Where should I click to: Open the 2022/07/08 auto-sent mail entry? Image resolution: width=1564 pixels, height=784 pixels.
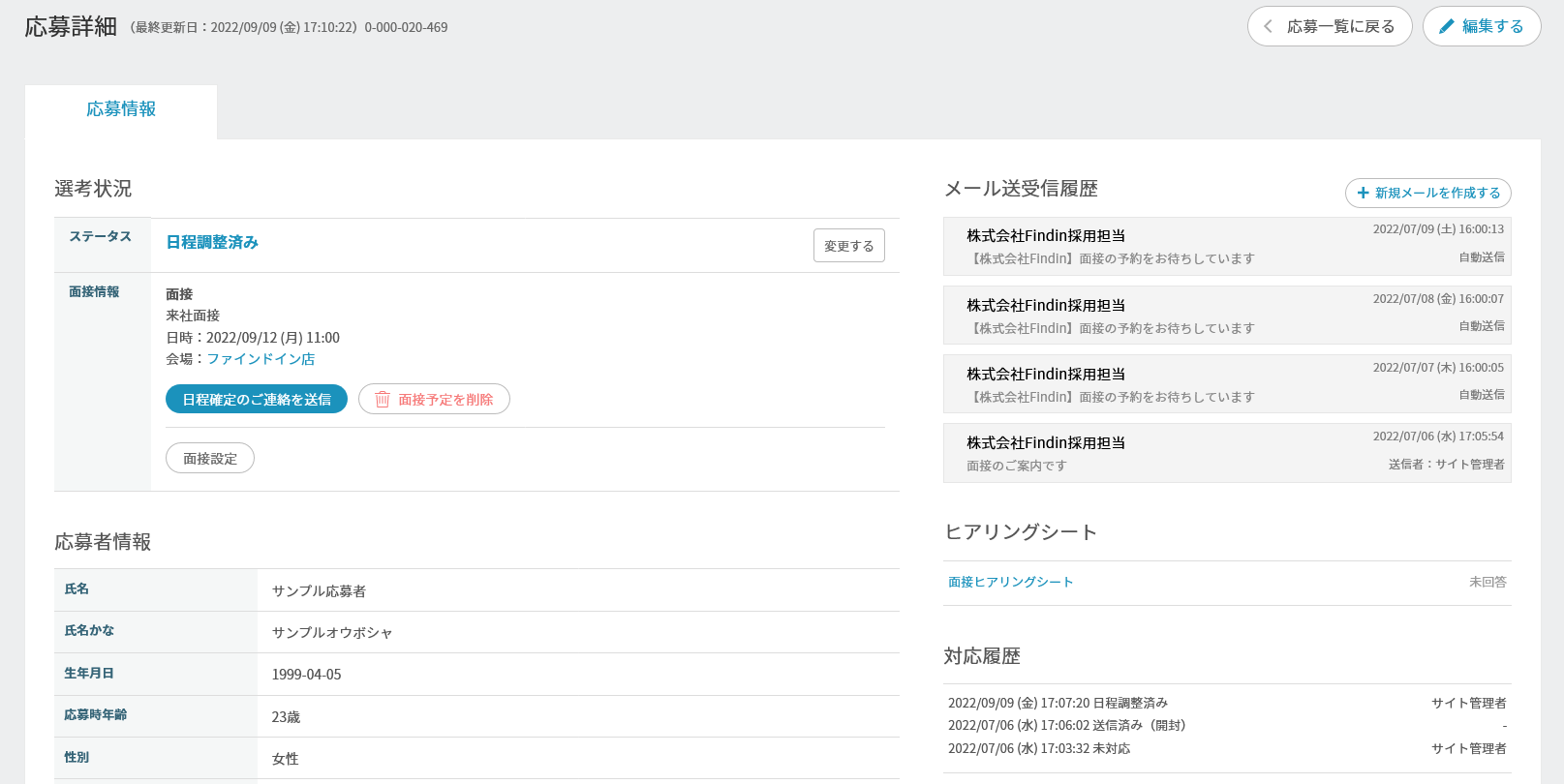[x=1226, y=316]
